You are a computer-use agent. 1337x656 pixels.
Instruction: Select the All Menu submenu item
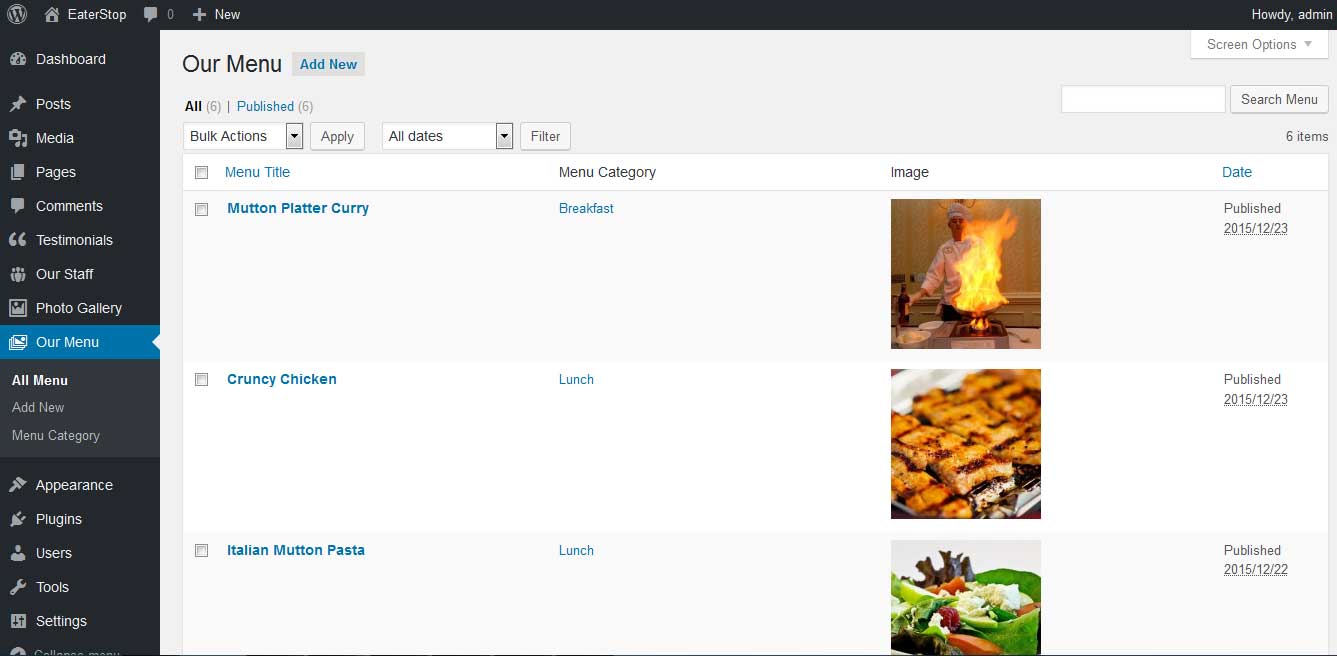[40, 380]
